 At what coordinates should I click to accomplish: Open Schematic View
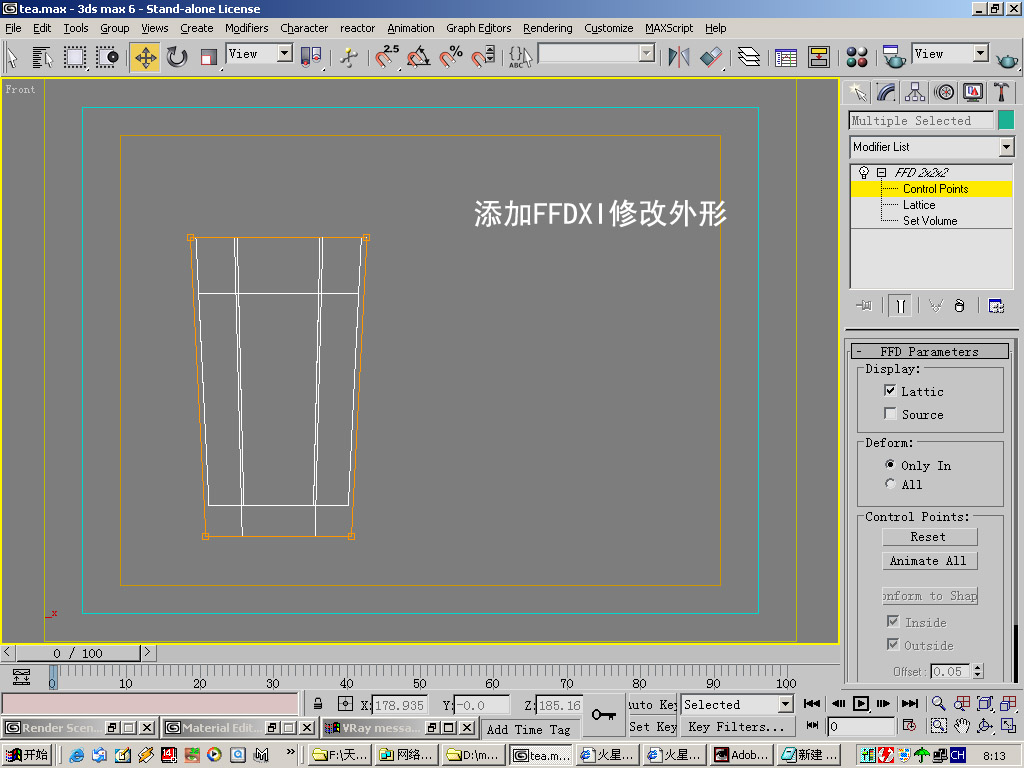coord(818,57)
